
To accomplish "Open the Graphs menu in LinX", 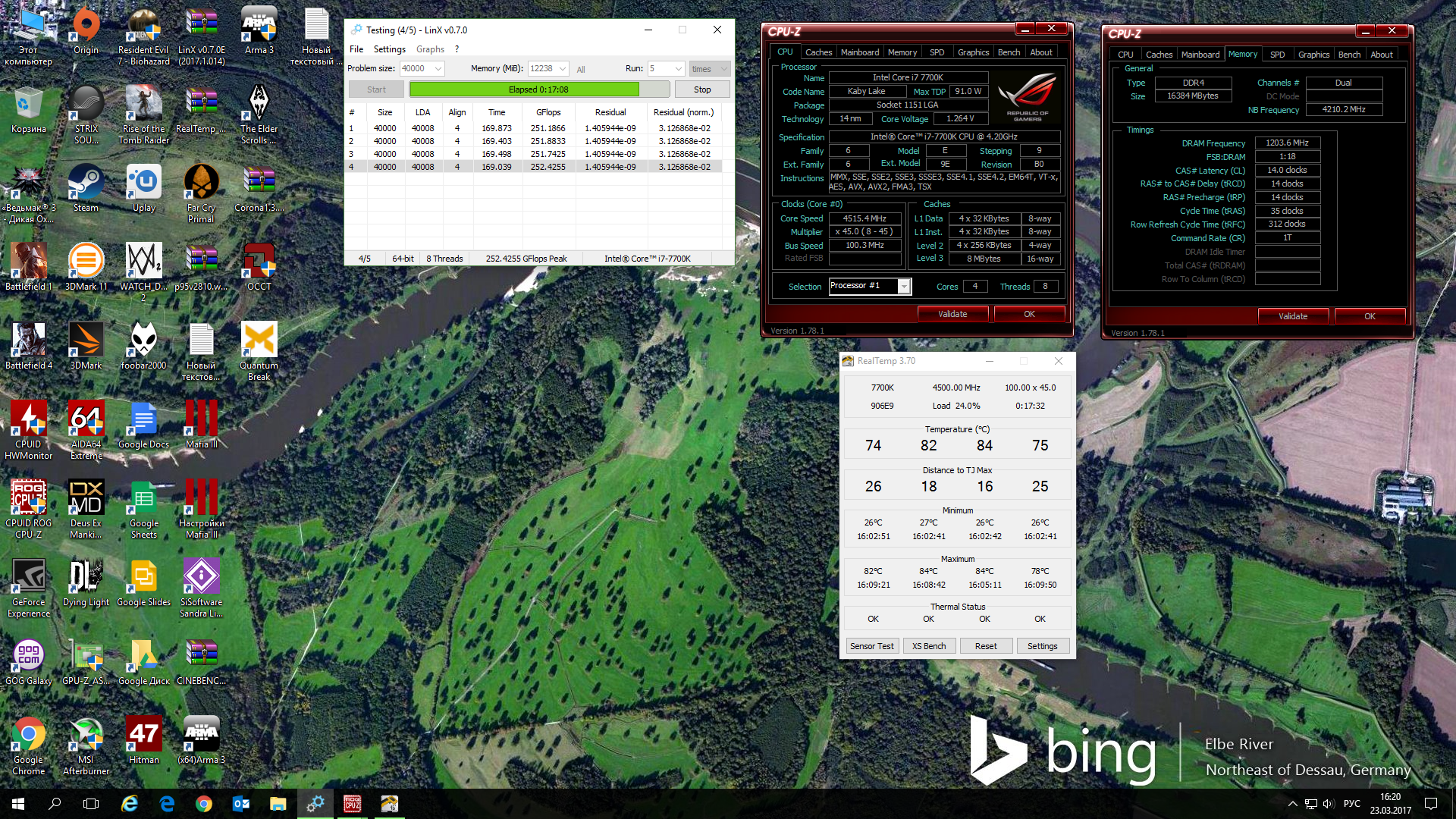I will 430,49.
